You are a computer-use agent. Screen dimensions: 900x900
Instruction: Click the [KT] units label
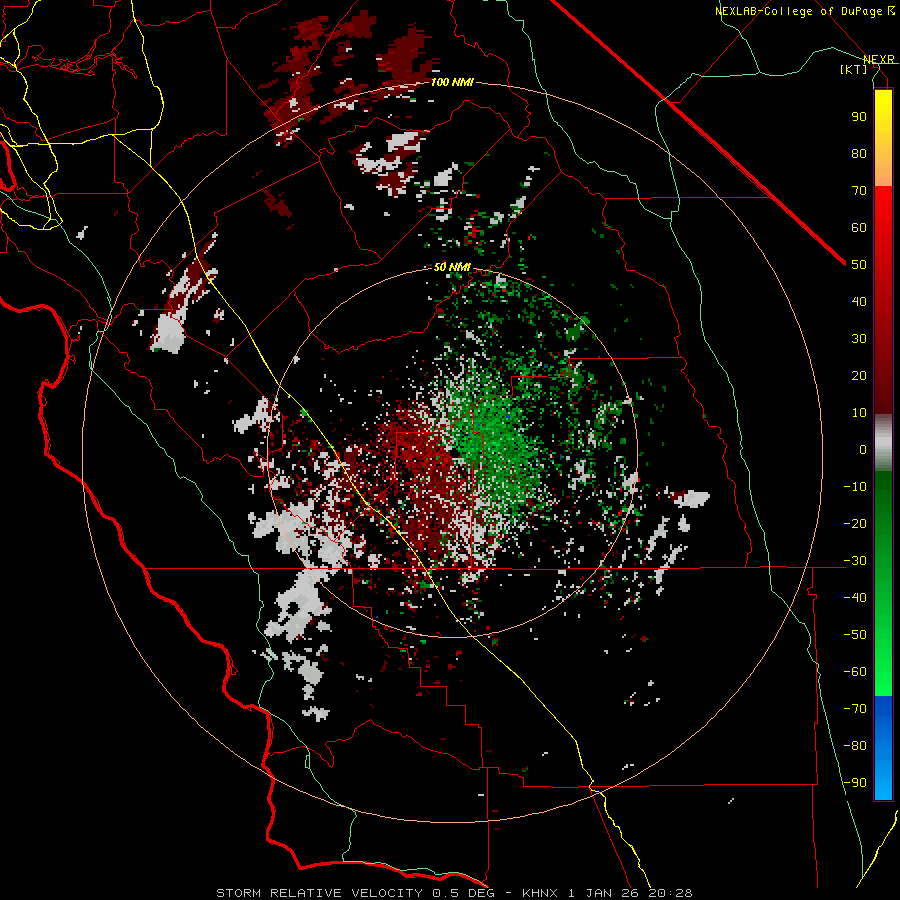[854, 69]
